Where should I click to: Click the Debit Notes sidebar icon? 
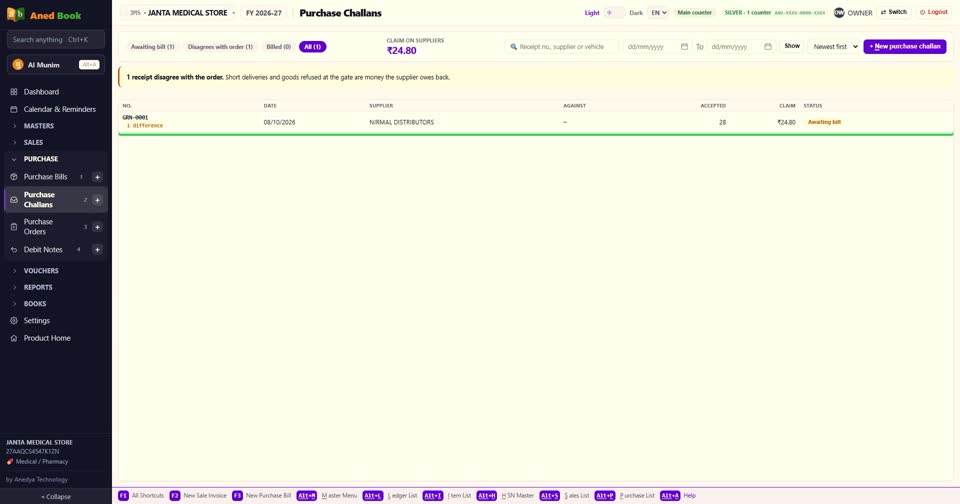(14, 250)
